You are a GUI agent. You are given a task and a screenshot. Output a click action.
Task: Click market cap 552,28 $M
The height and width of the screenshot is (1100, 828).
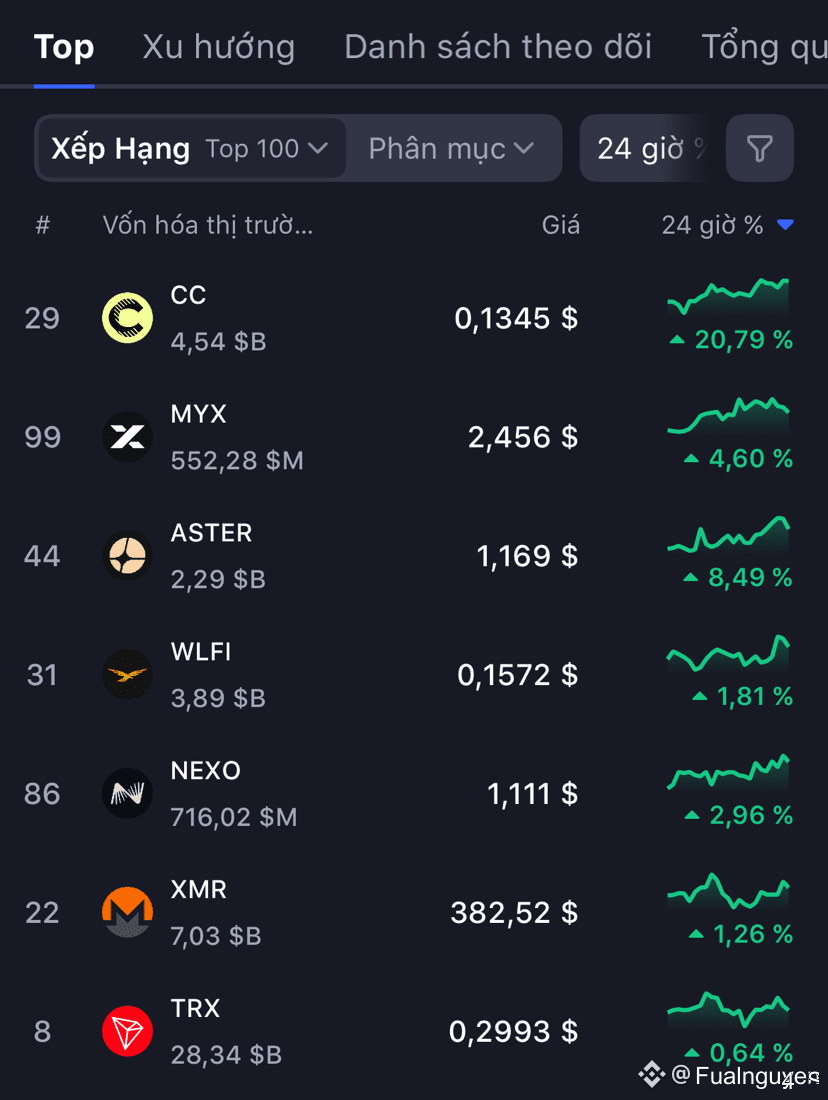(x=237, y=461)
